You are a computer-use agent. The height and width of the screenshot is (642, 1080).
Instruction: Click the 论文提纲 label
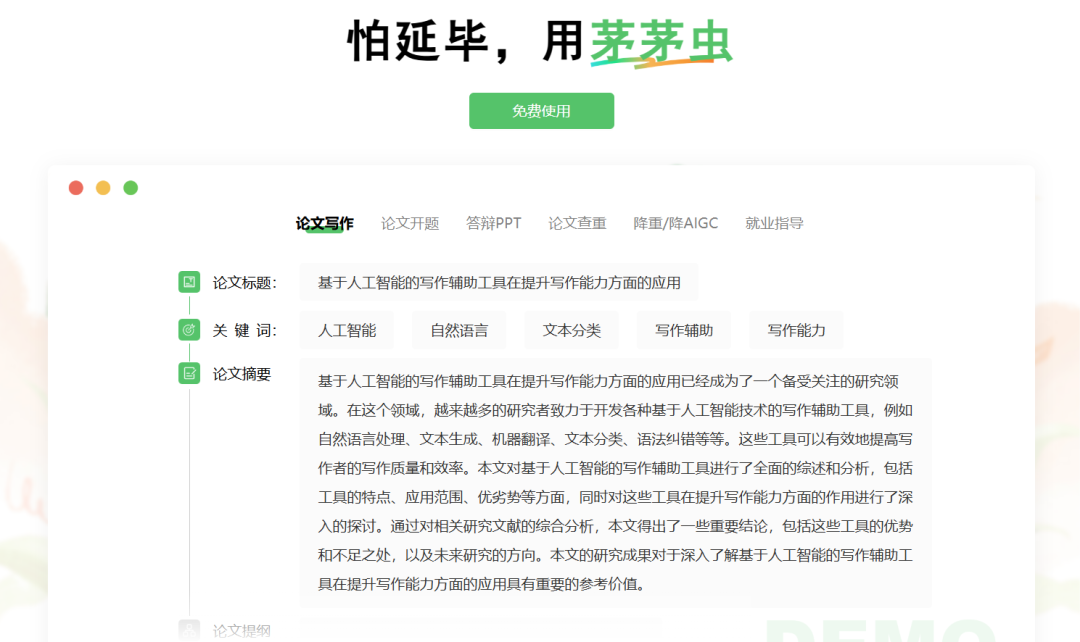pyautogui.click(x=242, y=630)
